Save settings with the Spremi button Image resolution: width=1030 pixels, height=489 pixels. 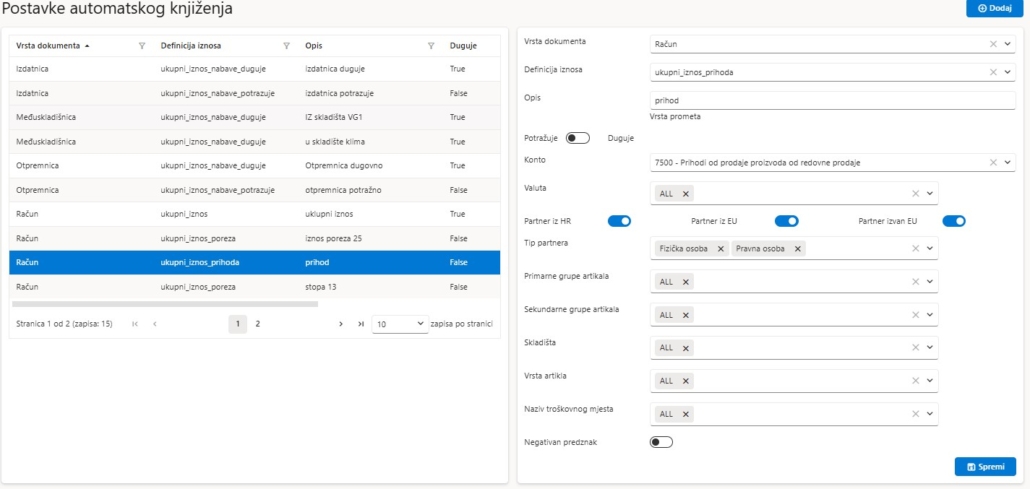pos(985,467)
